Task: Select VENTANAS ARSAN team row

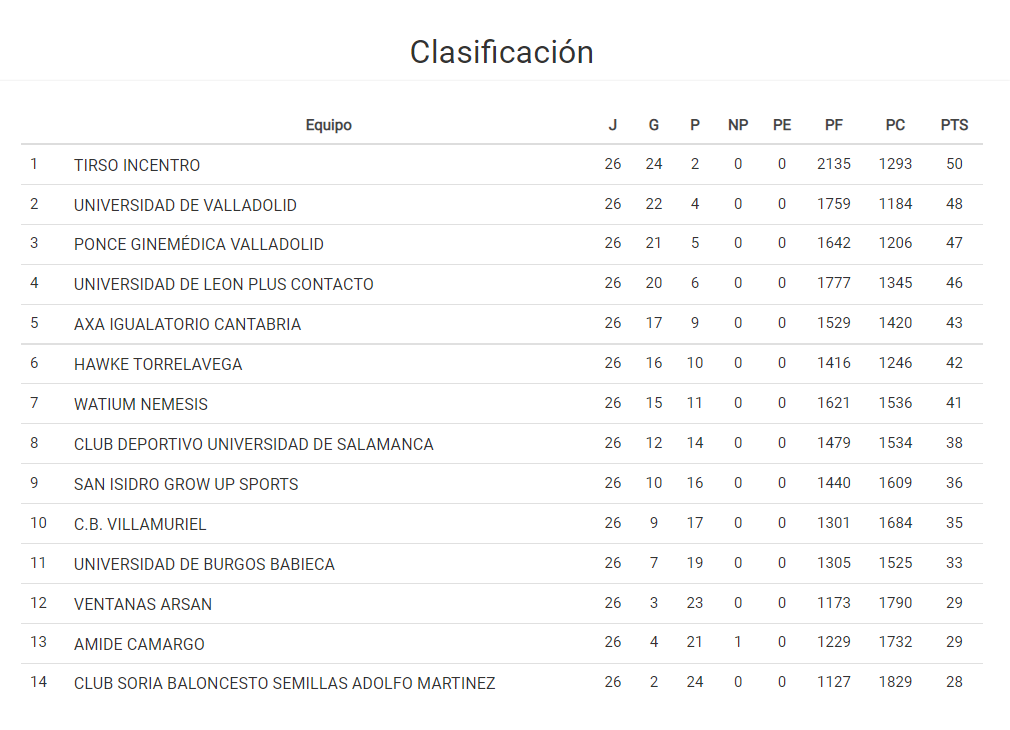Action: [143, 604]
